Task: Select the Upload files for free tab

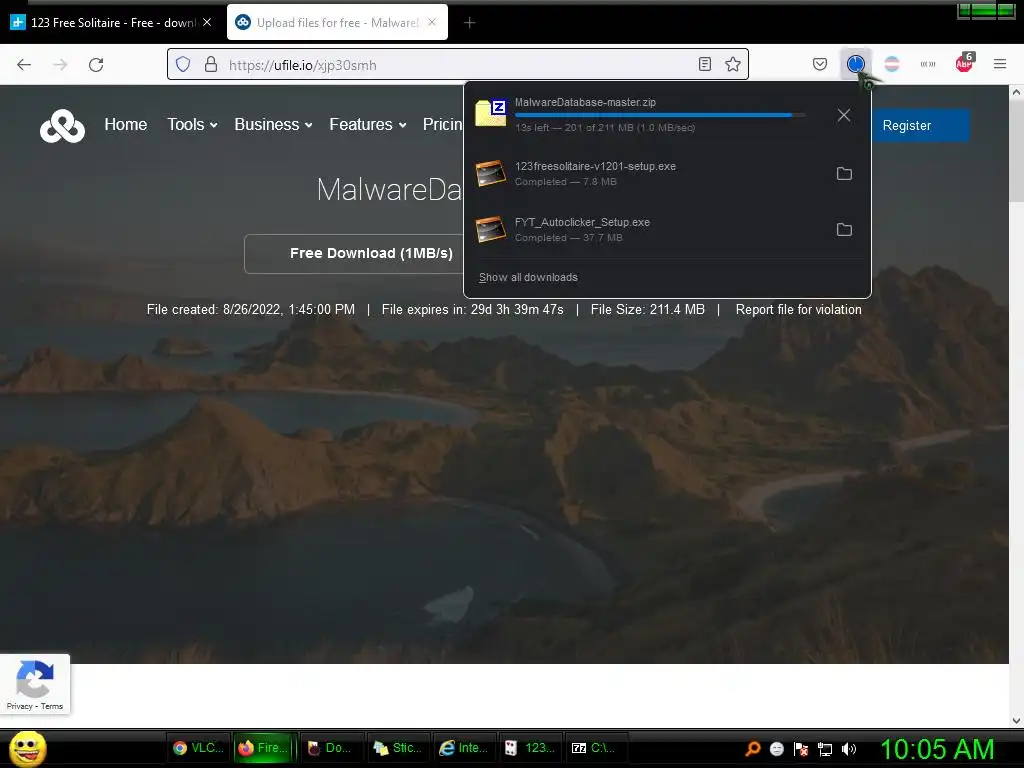Action: pos(337,22)
